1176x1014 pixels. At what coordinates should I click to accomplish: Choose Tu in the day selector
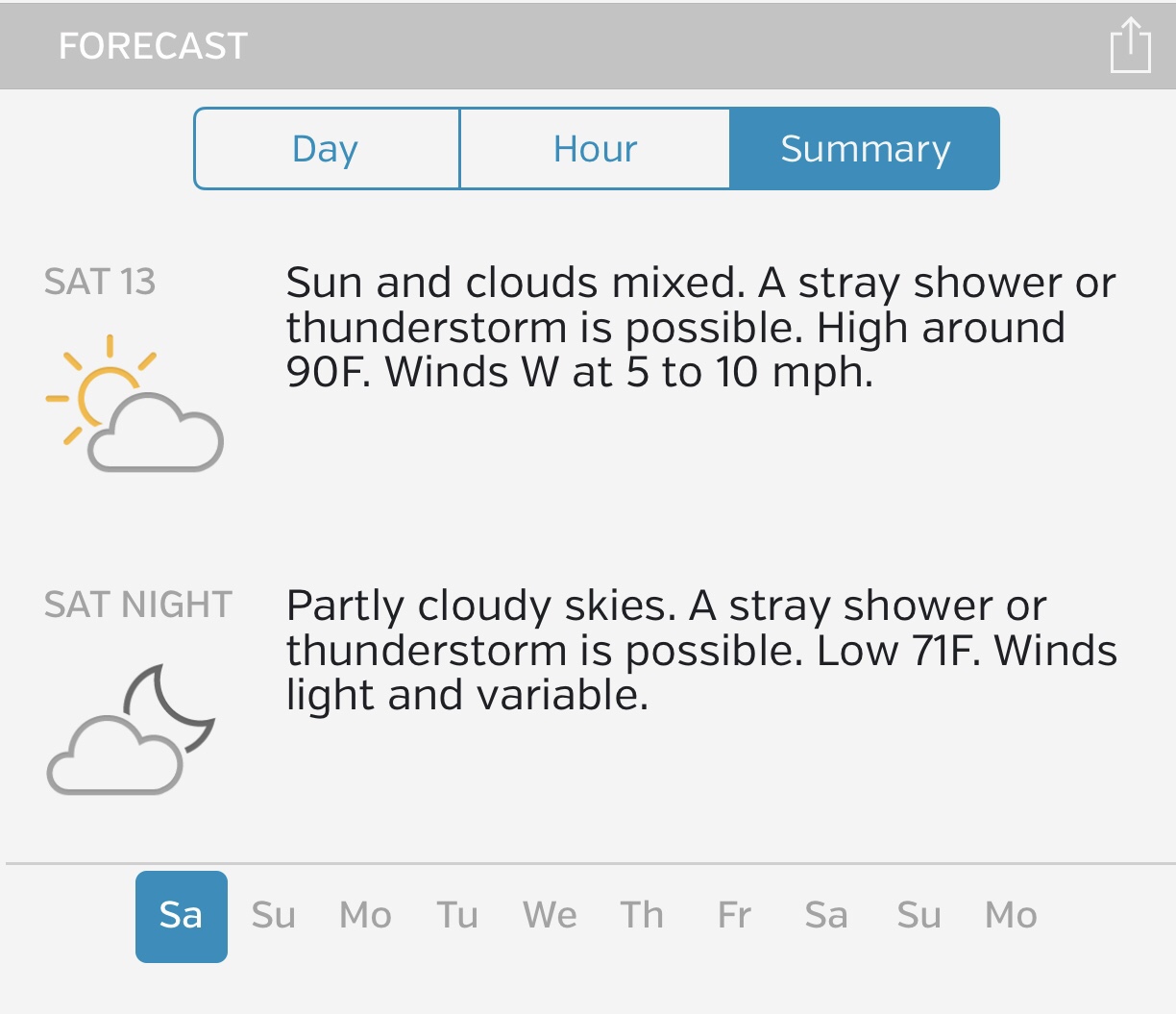pyautogui.click(x=457, y=916)
